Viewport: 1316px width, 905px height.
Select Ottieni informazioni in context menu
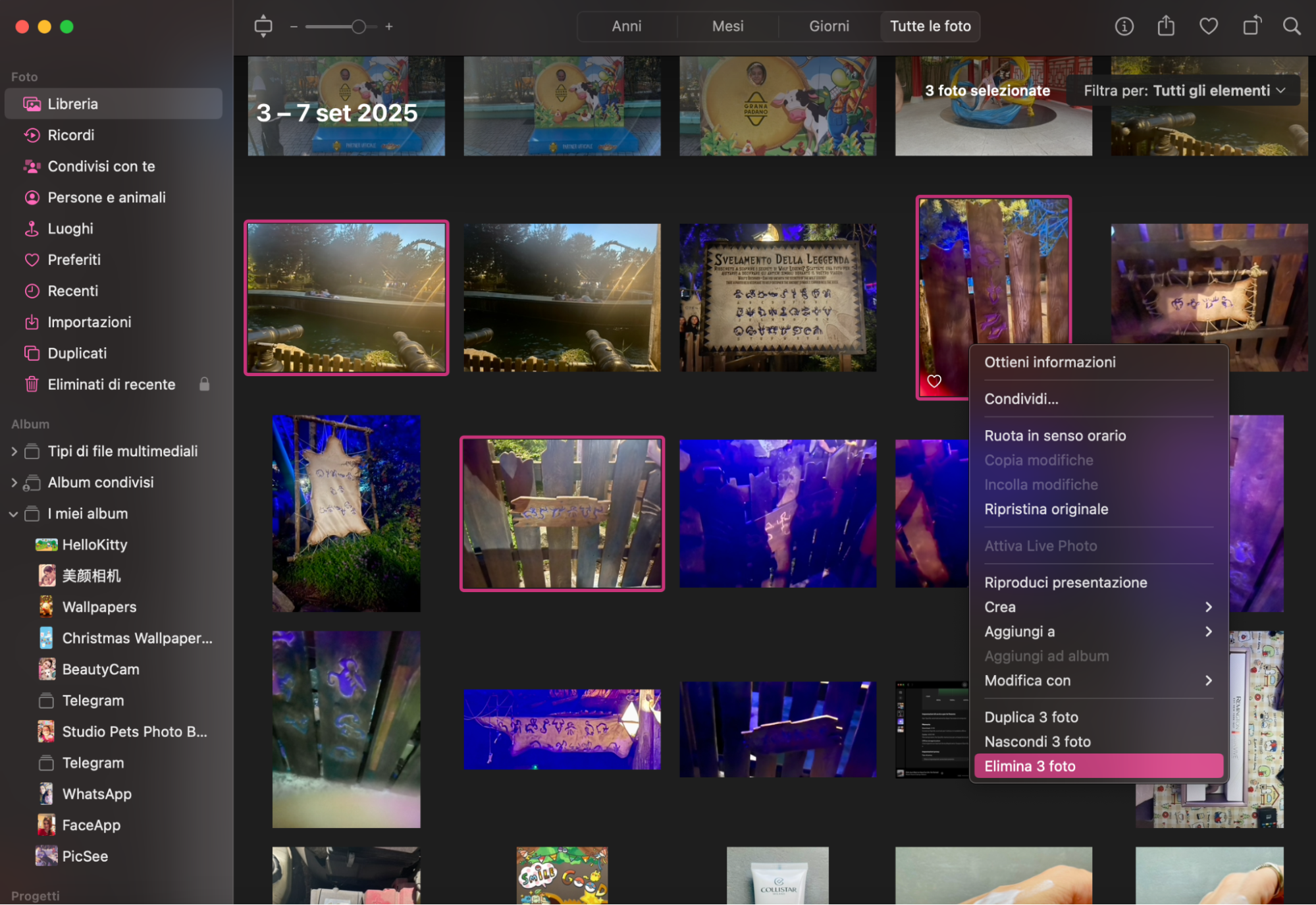coord(1049,362)
